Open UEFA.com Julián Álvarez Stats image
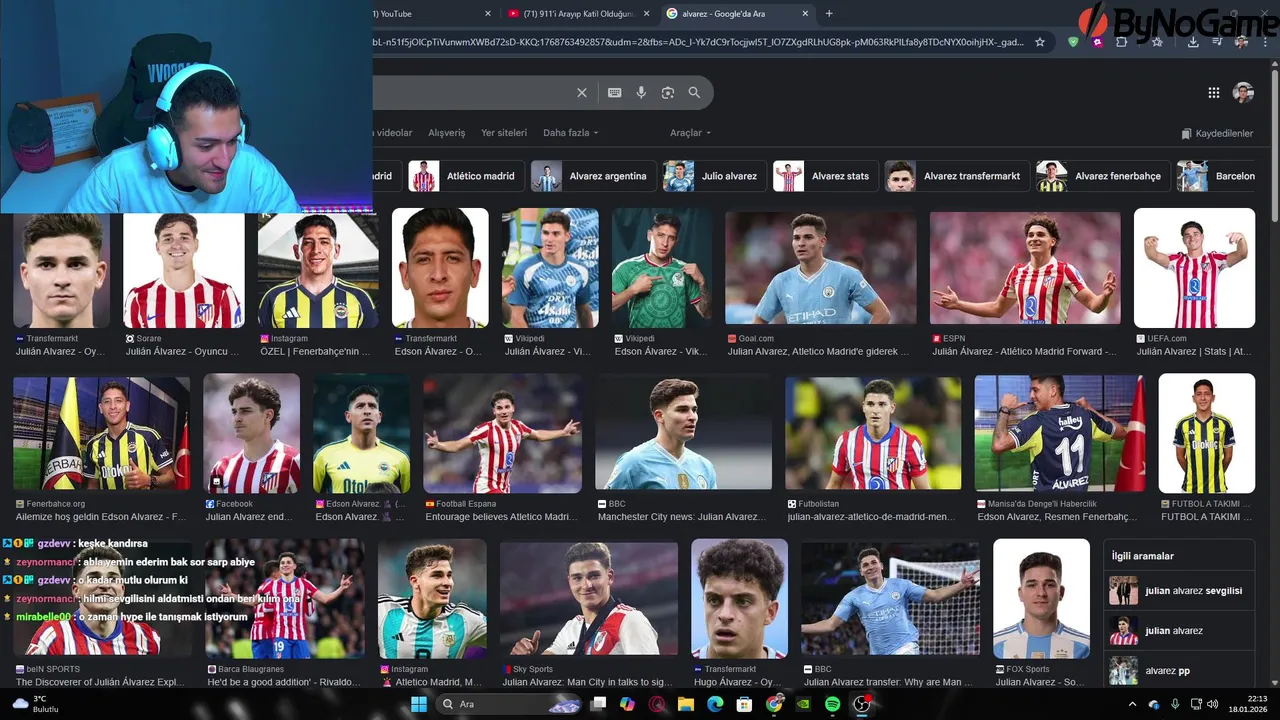 click(1194, 268)
